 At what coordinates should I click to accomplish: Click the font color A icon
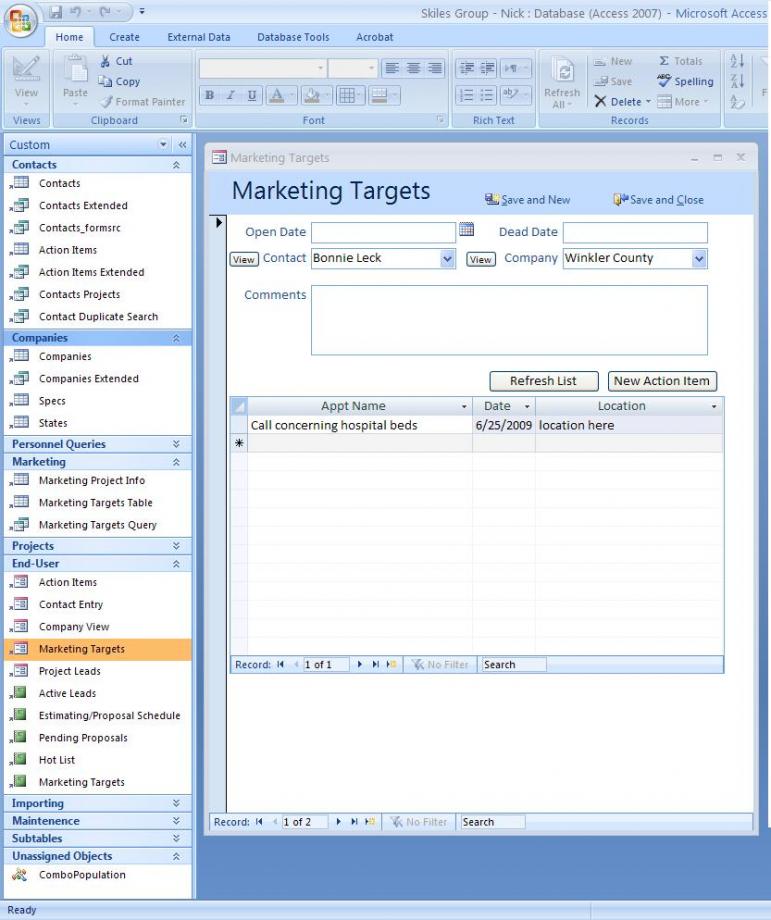point(277,95)
